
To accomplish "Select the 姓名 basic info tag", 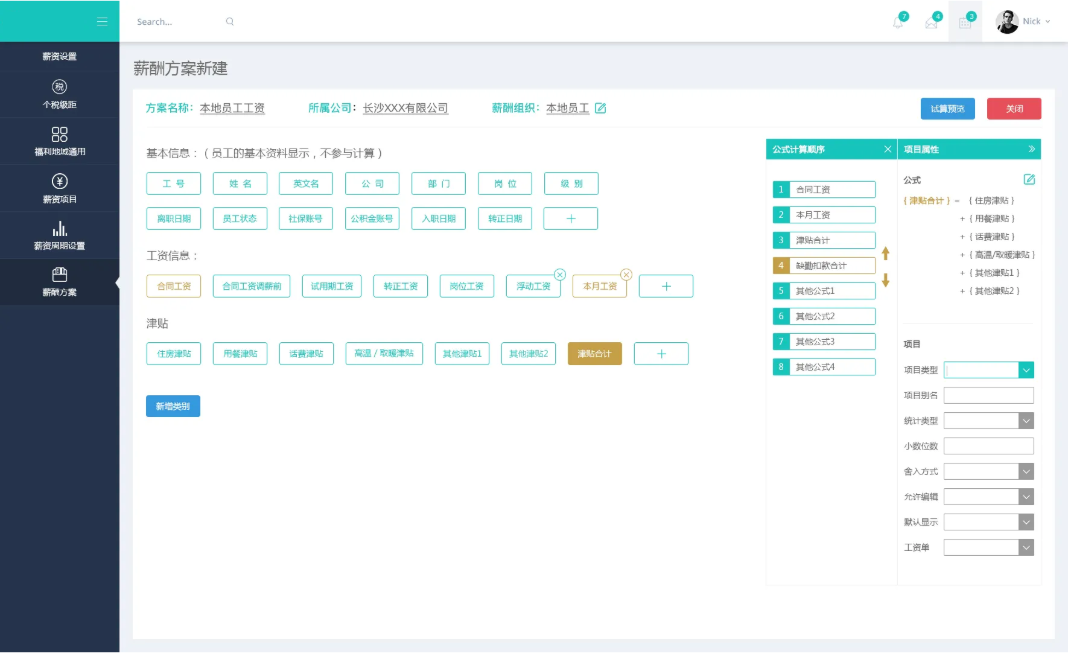I will pos(240,183).
